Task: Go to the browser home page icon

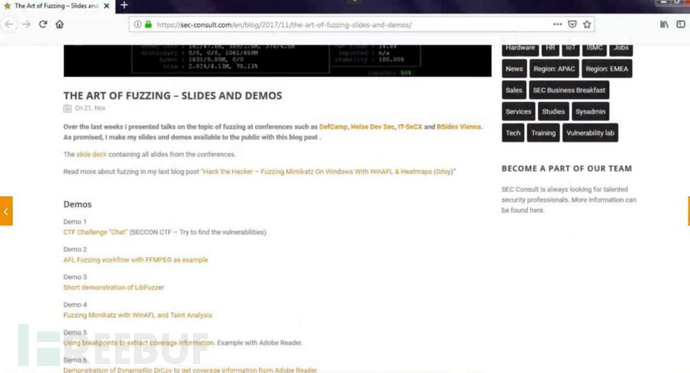Action: pos(59,24)
